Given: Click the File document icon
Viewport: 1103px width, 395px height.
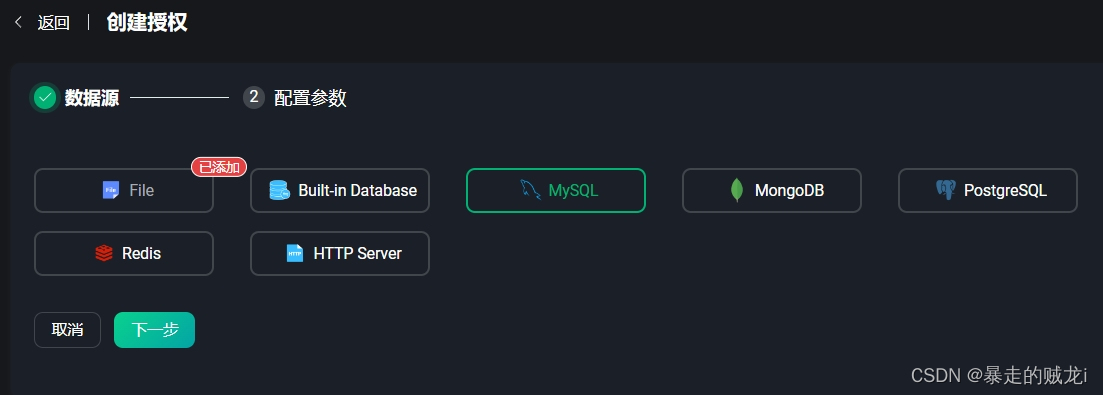Looking at the screenshot, I should tap(110, 190).
